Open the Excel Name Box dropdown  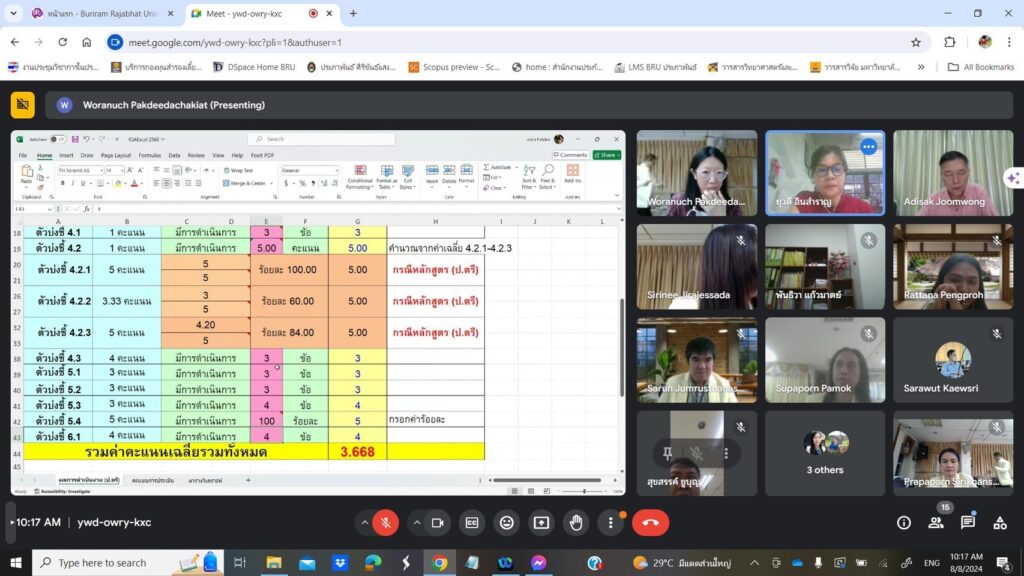click(x=50, y=209)
